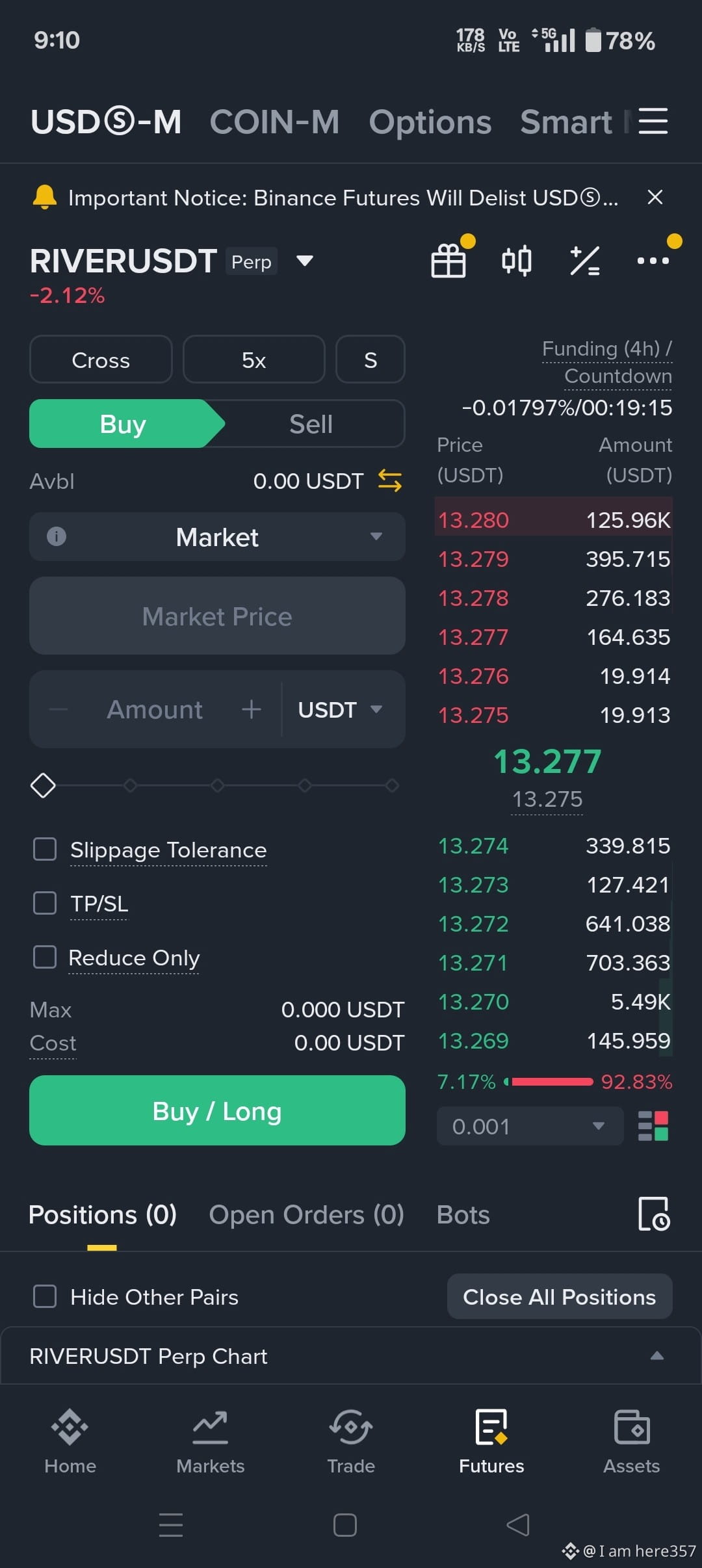Switch to the COIN-M tab
Viewport: 702px width, 1568px height.
(274, 122)
